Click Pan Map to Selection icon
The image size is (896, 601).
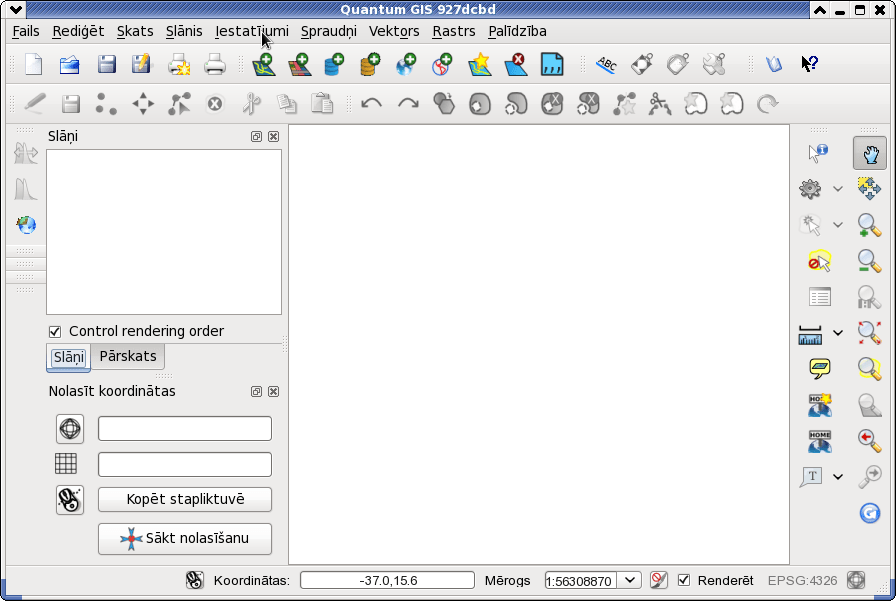869,189
